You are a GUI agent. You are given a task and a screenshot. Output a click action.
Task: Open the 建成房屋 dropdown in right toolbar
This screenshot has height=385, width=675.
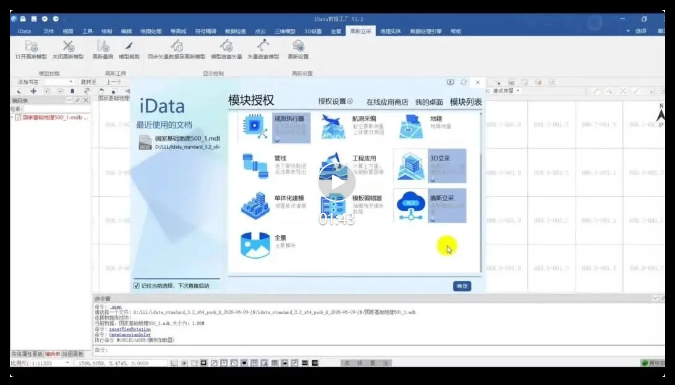tap(518, 91)
